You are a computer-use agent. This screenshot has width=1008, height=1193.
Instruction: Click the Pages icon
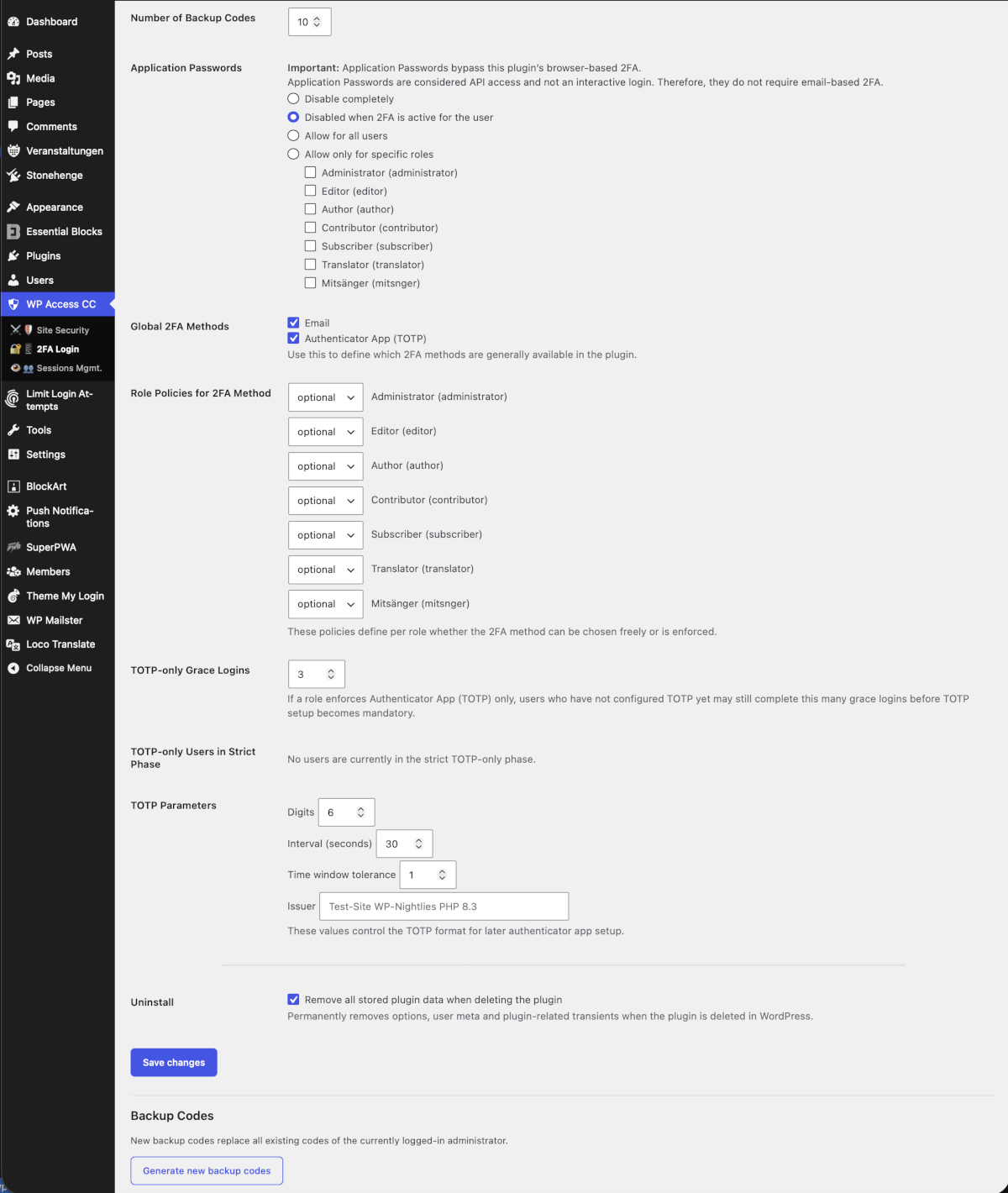click(x=13, y=102)
